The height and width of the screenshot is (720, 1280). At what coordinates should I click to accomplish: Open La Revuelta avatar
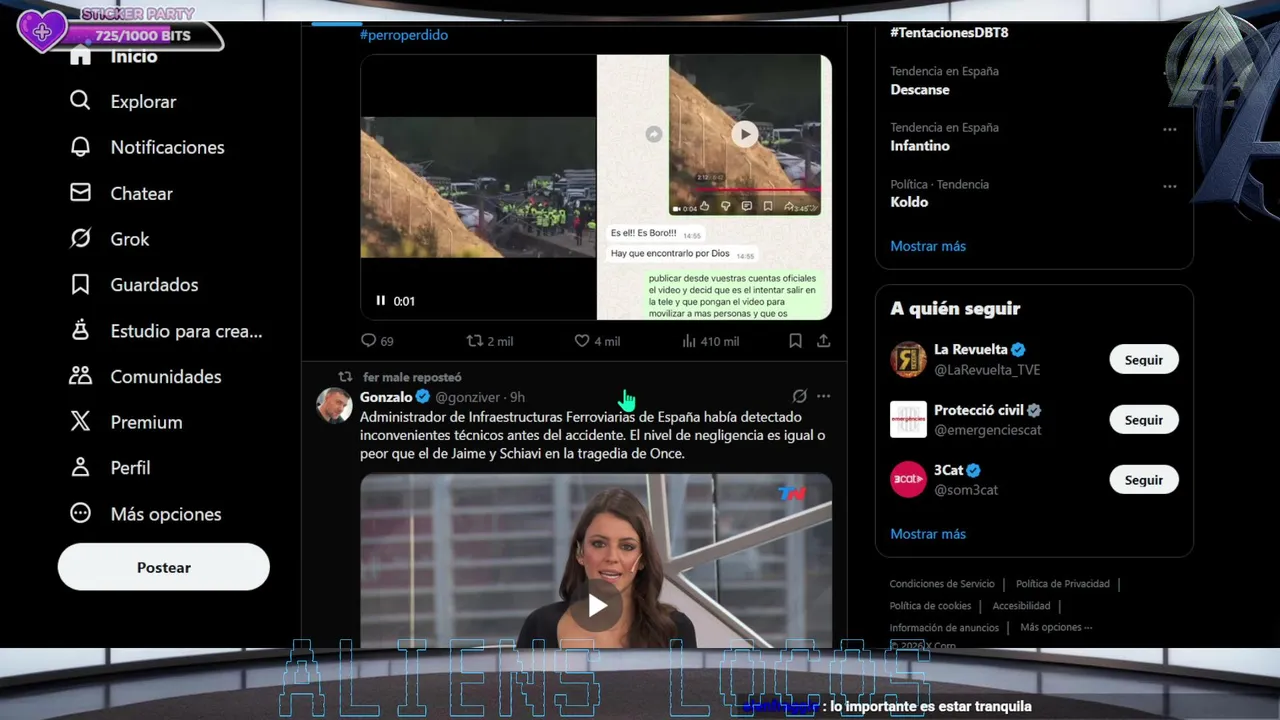pos(908,360)
